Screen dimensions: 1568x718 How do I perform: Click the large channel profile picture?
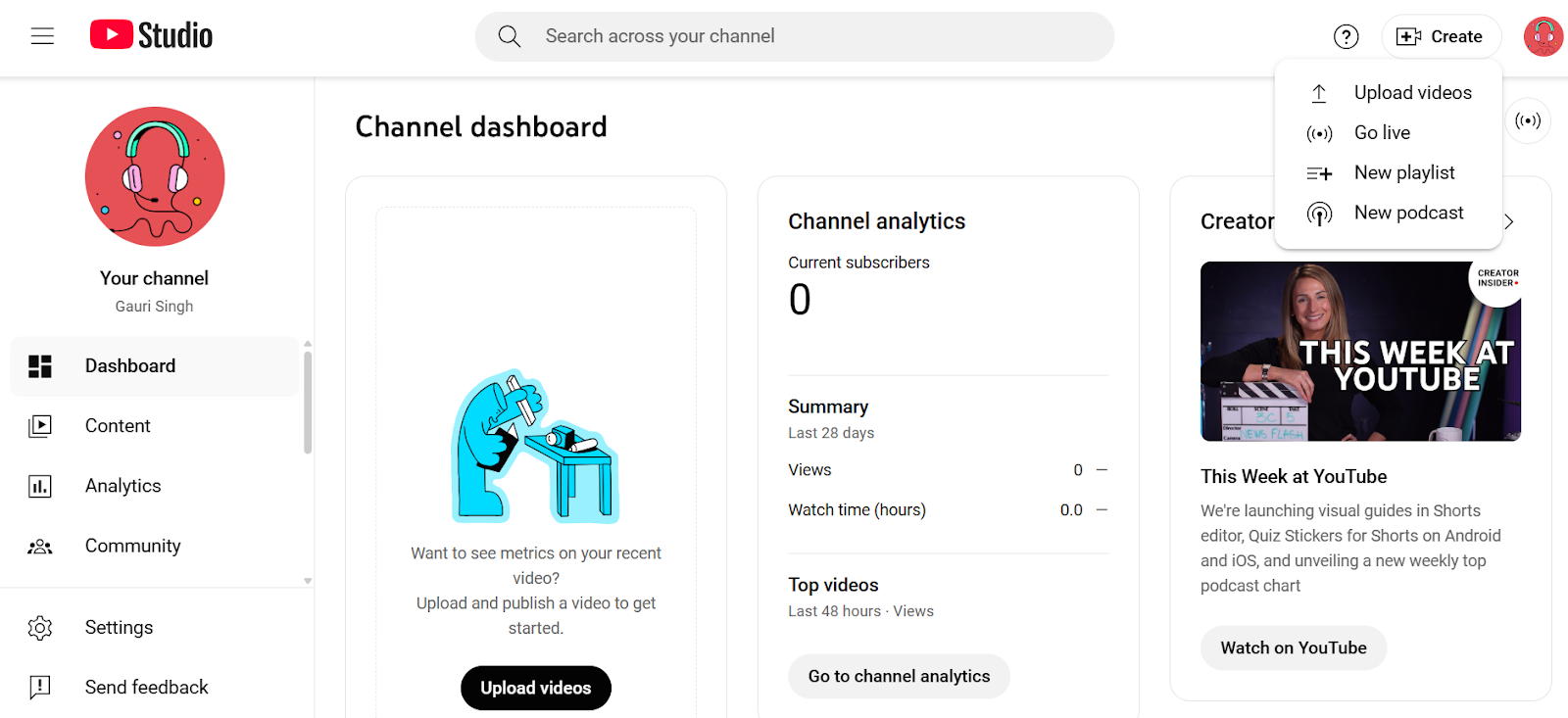pos(155,176)
